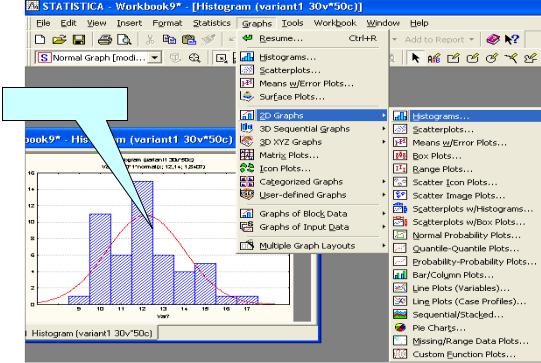Select the arrow pointer tool

coord(416,58)
